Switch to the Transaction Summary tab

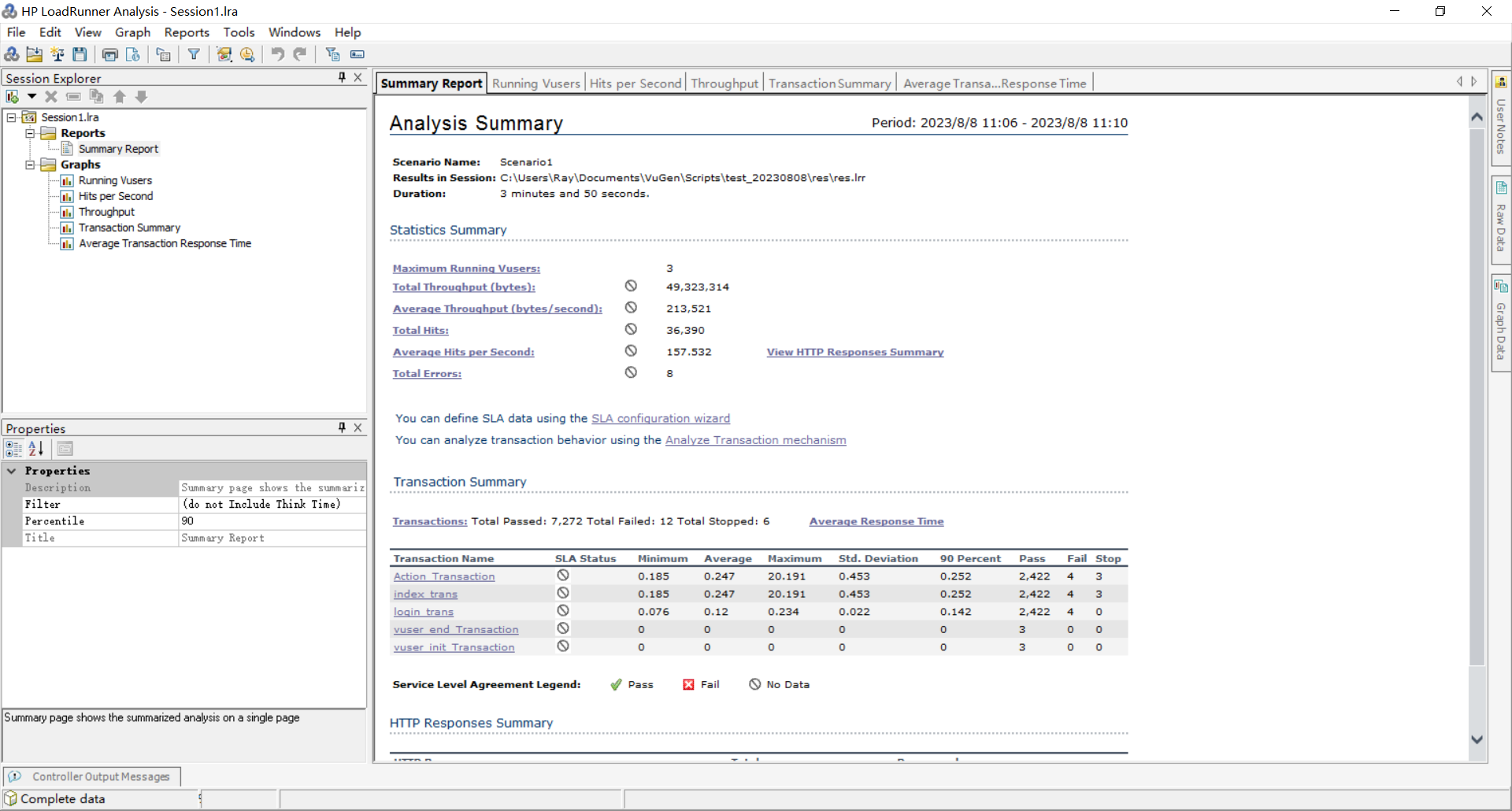coord(829,83)
